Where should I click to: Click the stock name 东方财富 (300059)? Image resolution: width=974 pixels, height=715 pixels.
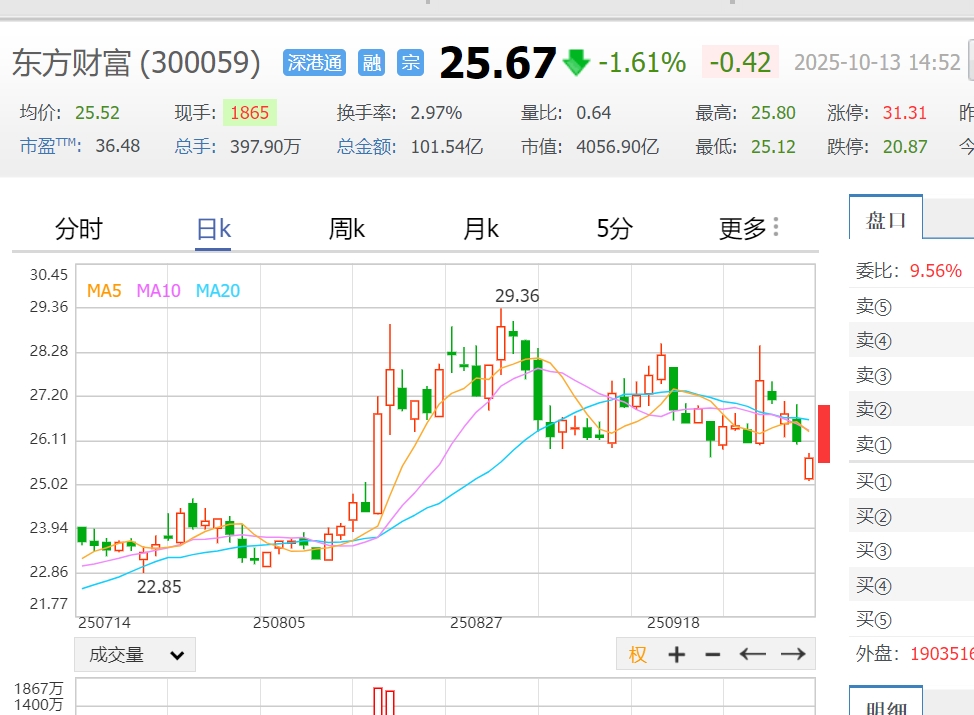tap(136, 63)
